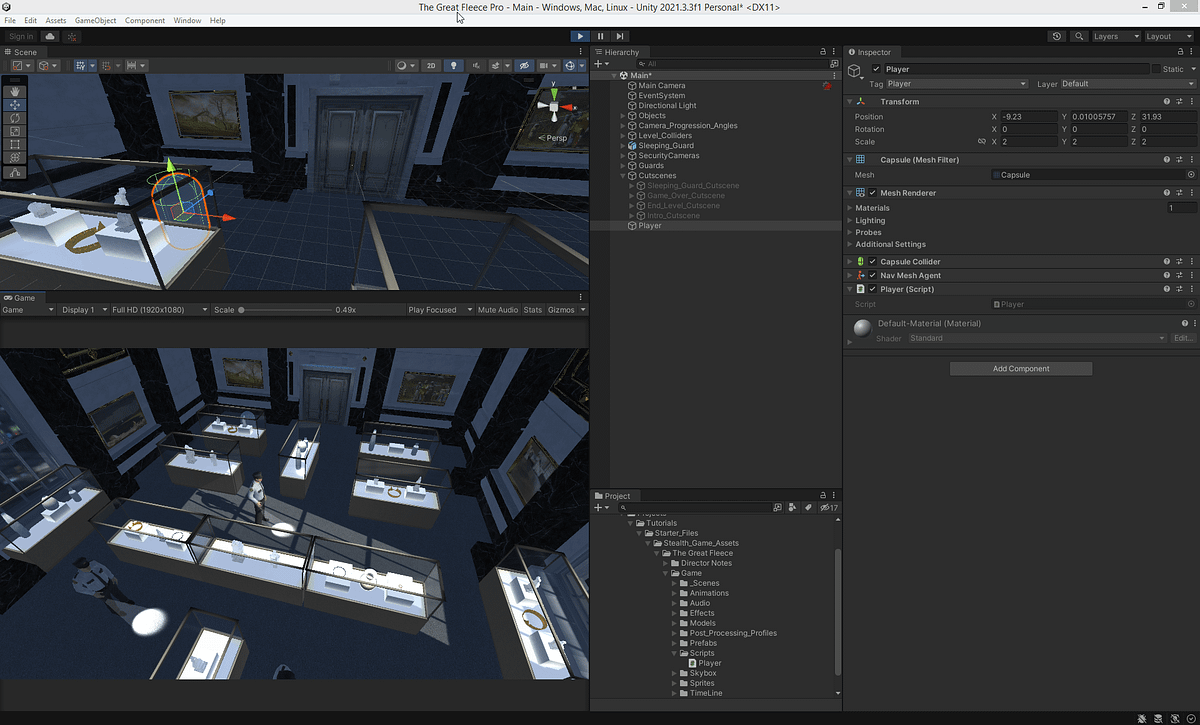Toggle scene visibility with the crossed-eye icon
Screen dimensions: 1200x725
click(x=523, y=65)
